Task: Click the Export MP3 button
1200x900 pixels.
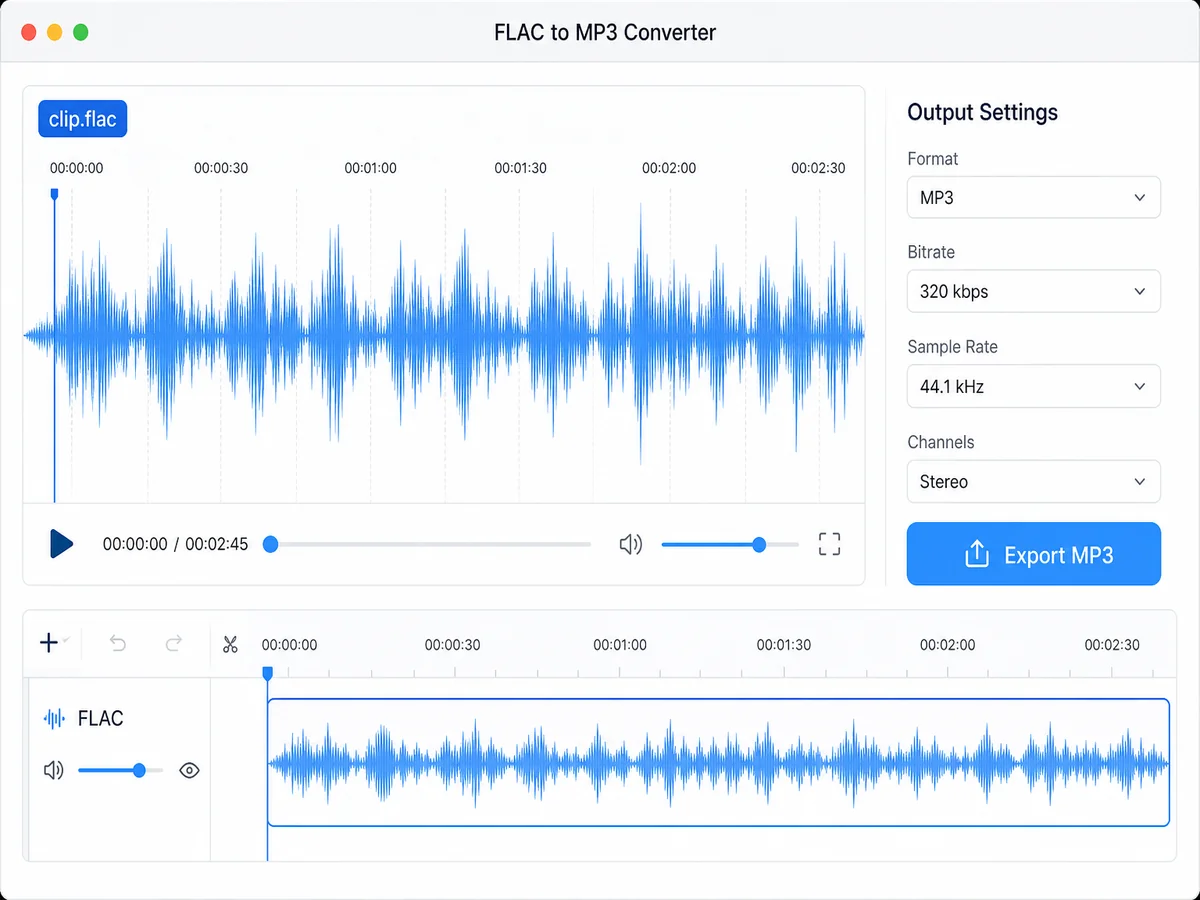Action: tap(1033, 554)
